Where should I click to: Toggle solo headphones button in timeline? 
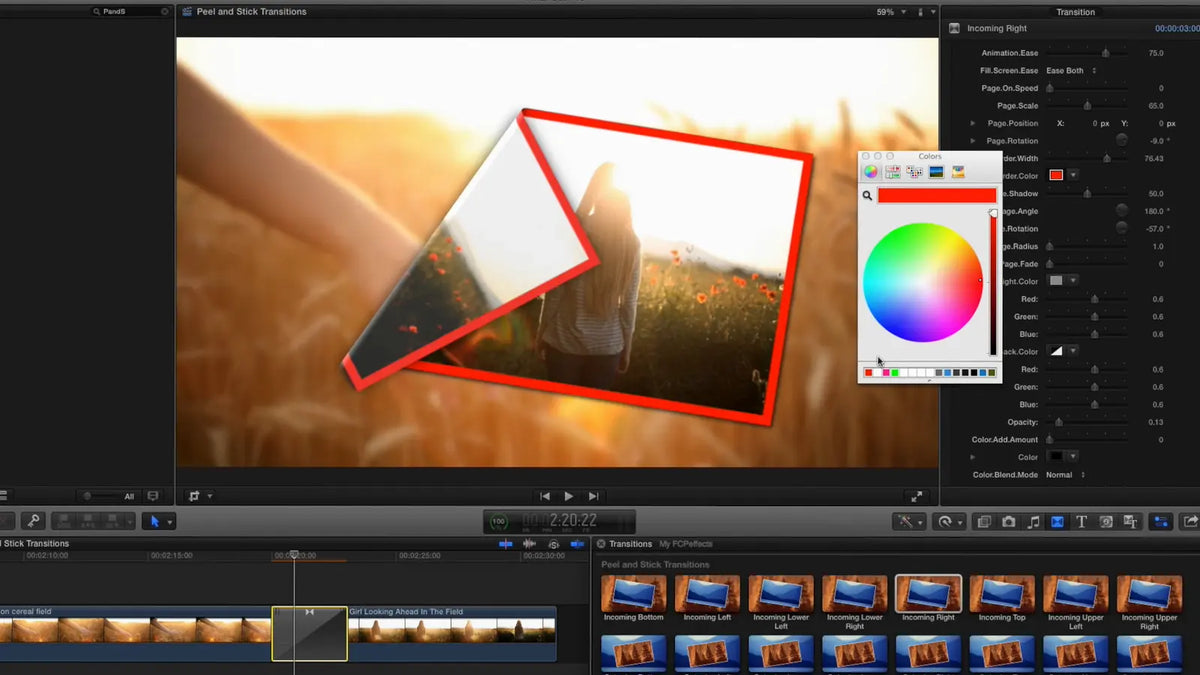[x=553, y=544]
